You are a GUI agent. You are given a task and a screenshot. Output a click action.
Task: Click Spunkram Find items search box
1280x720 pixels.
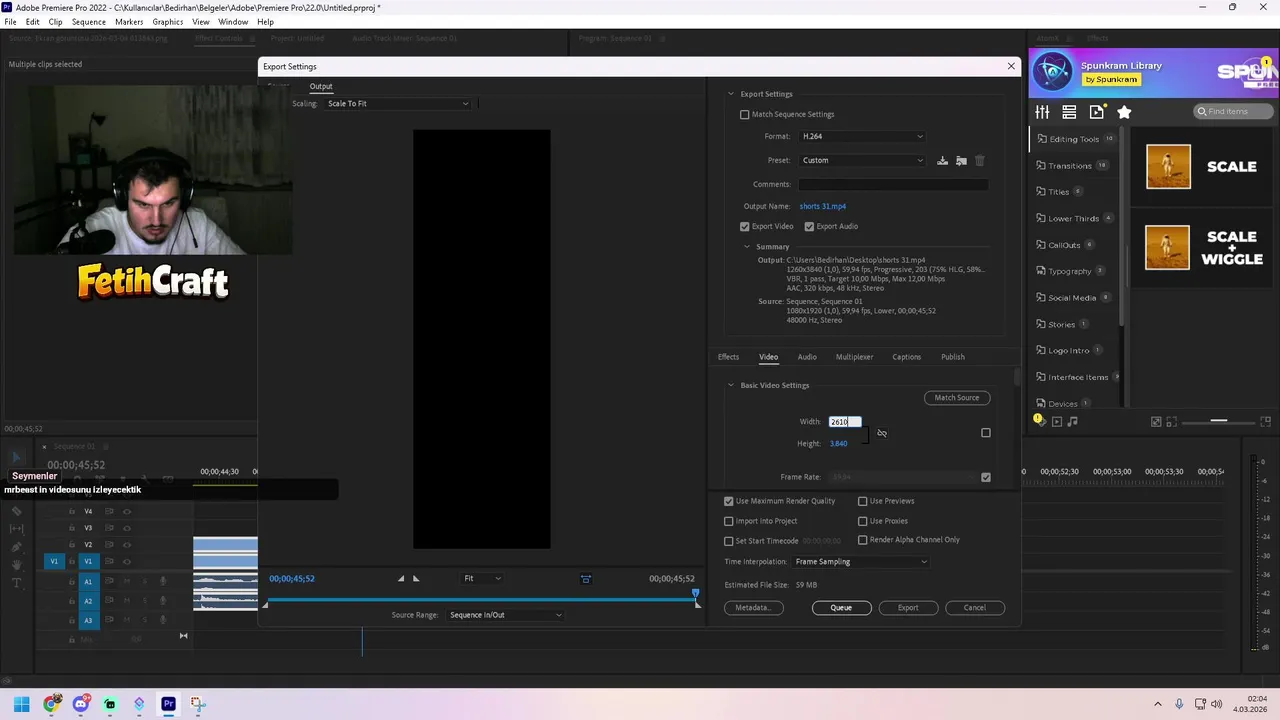click(1232, 112)
